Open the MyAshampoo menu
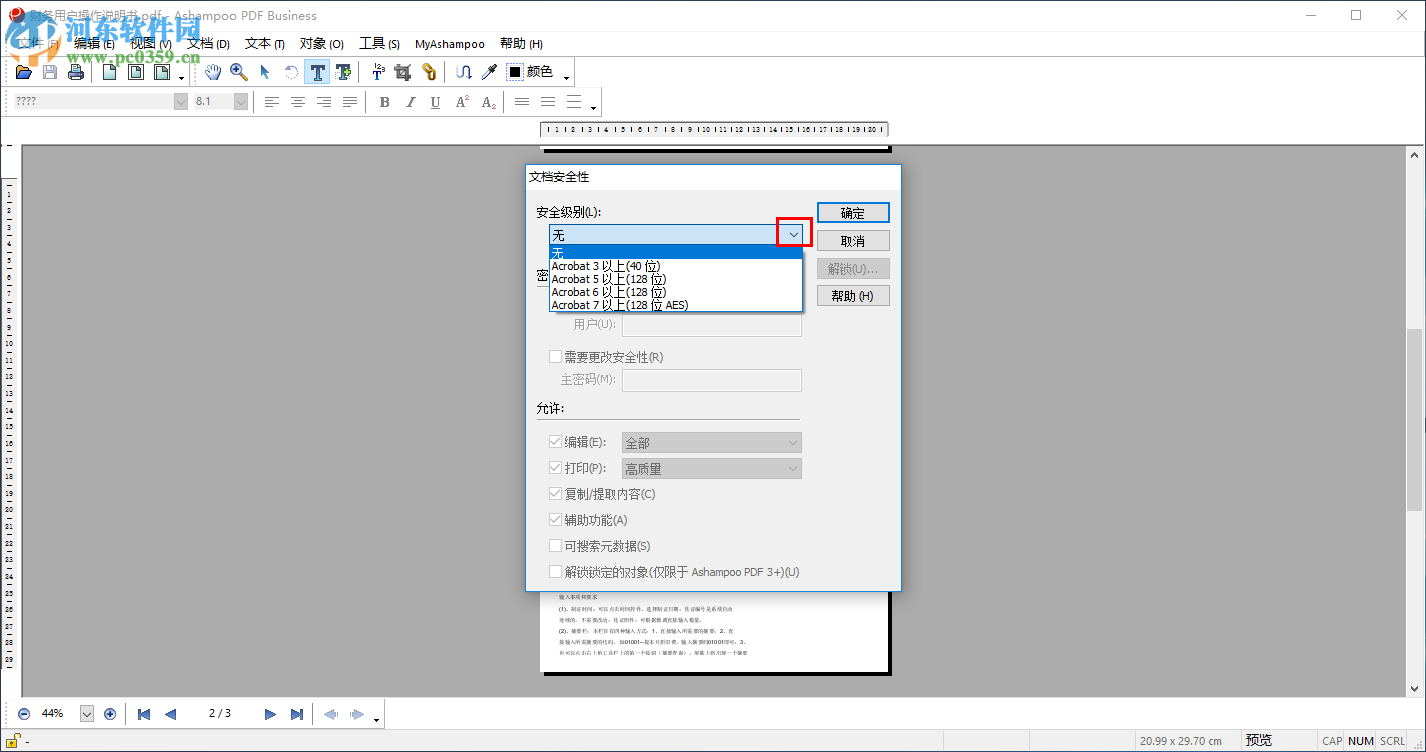 point(449,43)
